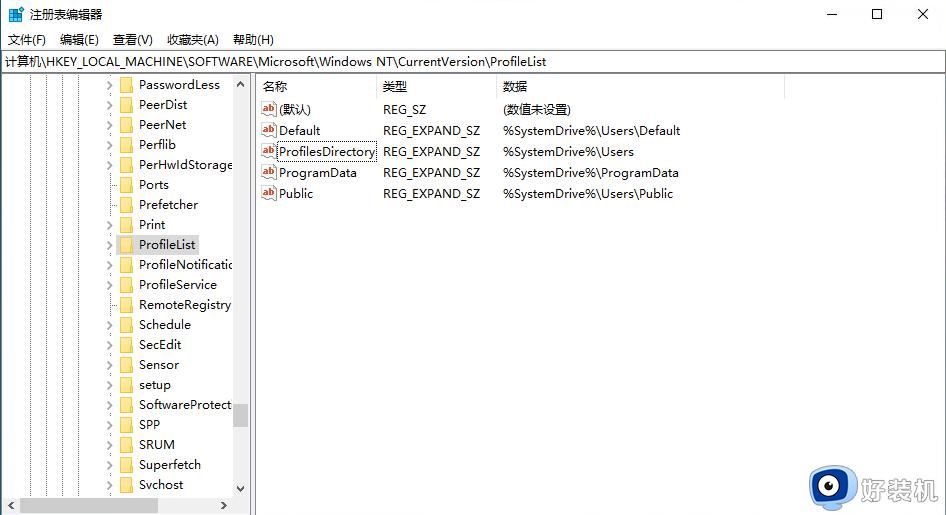Open the 编辑(E) menu
Screen dimensions: 946x515
(x=79, y=40)
